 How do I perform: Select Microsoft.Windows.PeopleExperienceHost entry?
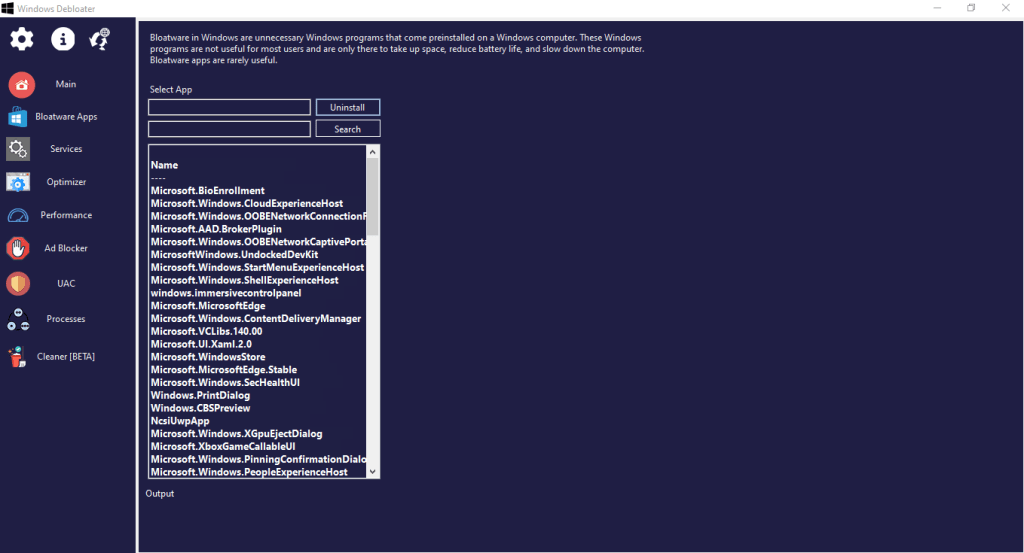click(249, 472)
